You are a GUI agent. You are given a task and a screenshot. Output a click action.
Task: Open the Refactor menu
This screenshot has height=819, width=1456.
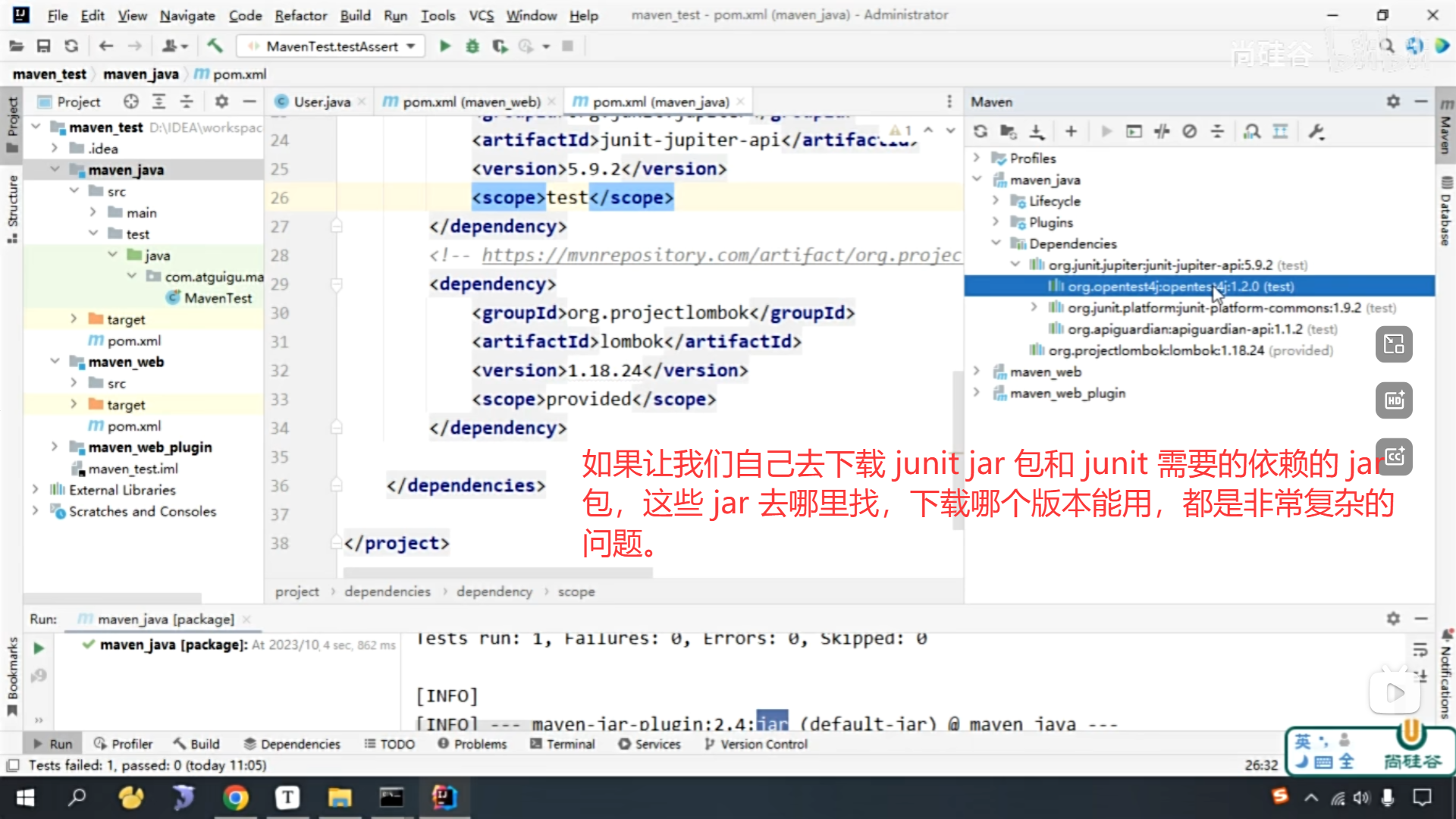300,15
